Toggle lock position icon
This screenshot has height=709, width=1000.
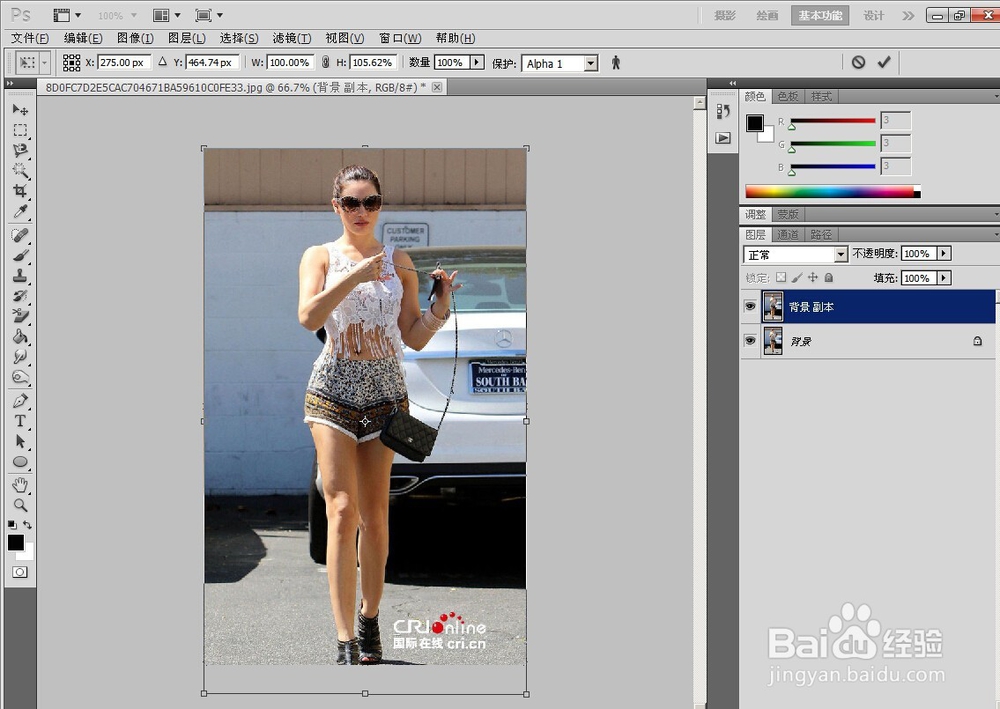[812, 277]
